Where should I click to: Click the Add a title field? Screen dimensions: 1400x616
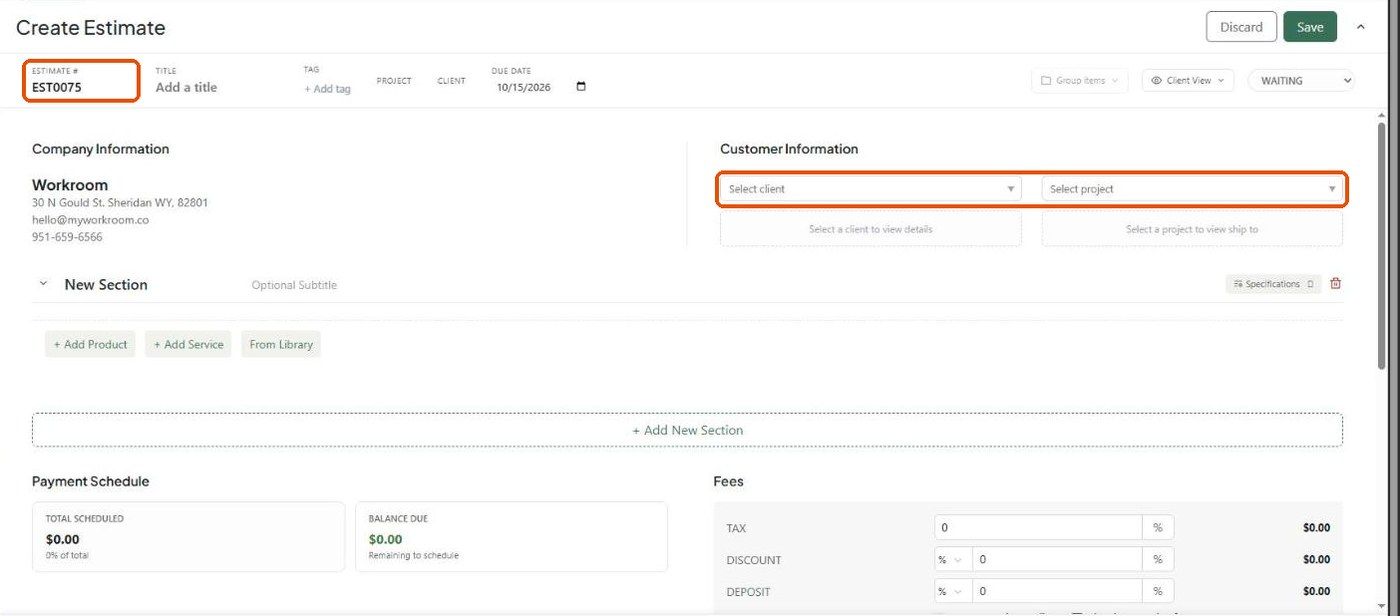[186, 87]
